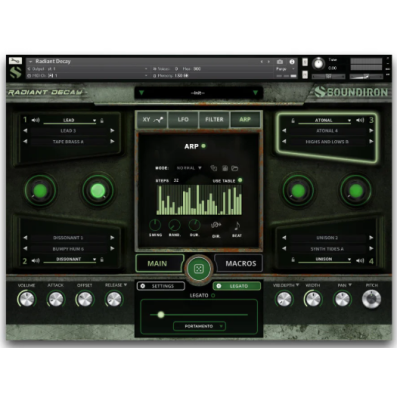
Task: Click next preset green arrow right of Init
Action: coord(255,93)
